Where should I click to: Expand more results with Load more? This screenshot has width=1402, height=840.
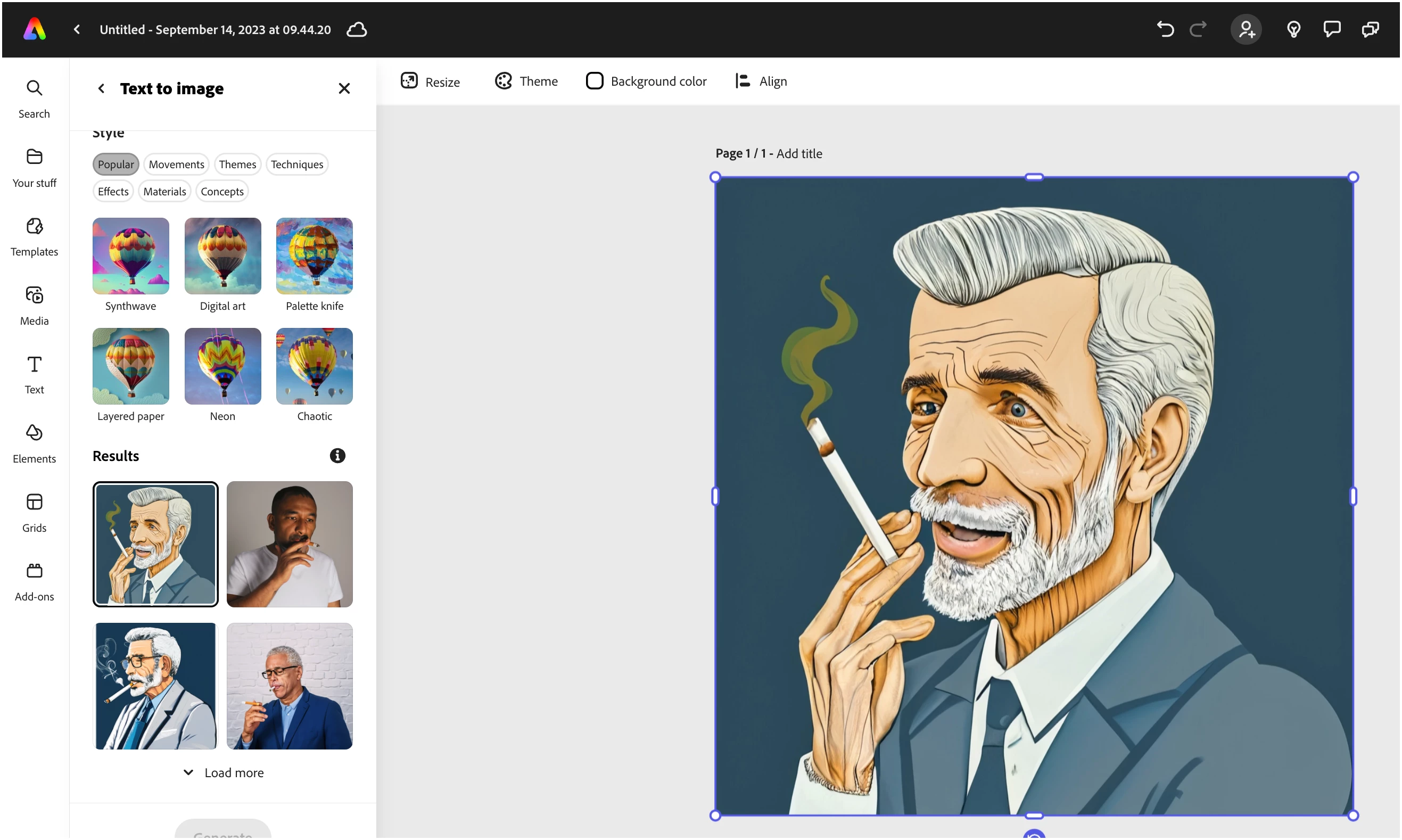[223, 772]
